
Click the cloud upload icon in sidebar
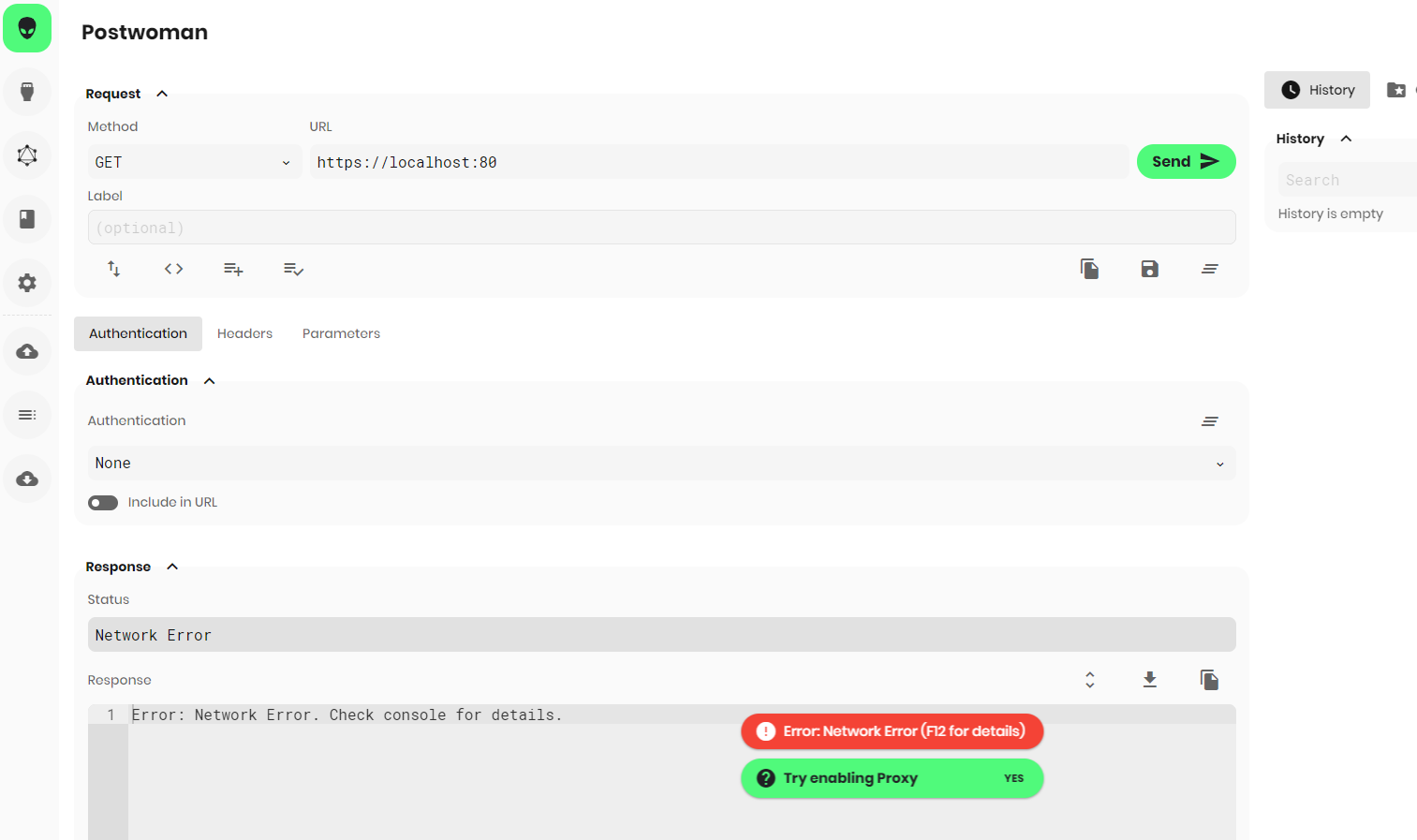point(27,351)
